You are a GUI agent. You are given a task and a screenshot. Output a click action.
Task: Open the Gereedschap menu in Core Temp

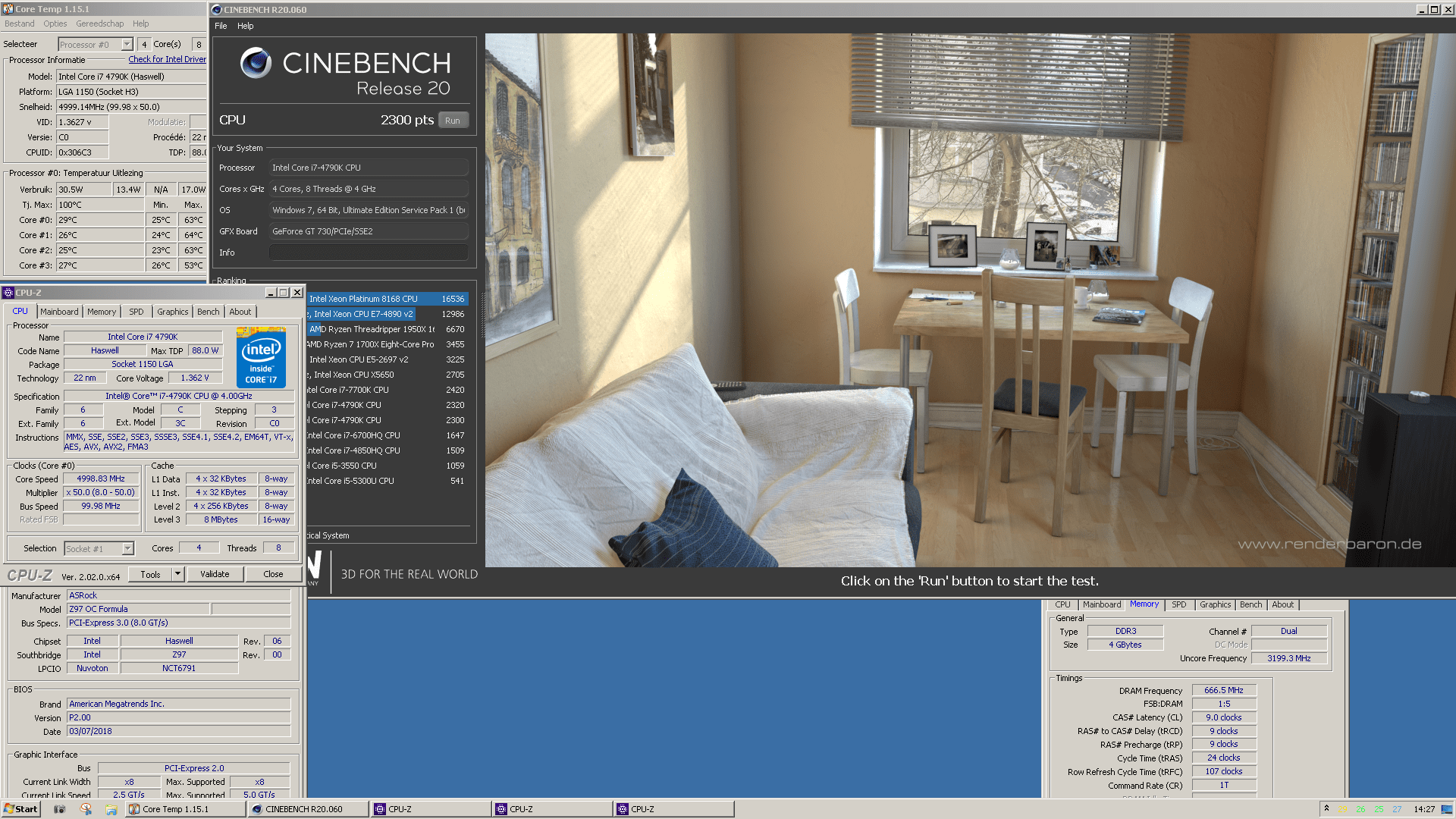click(x=100, y=24)
